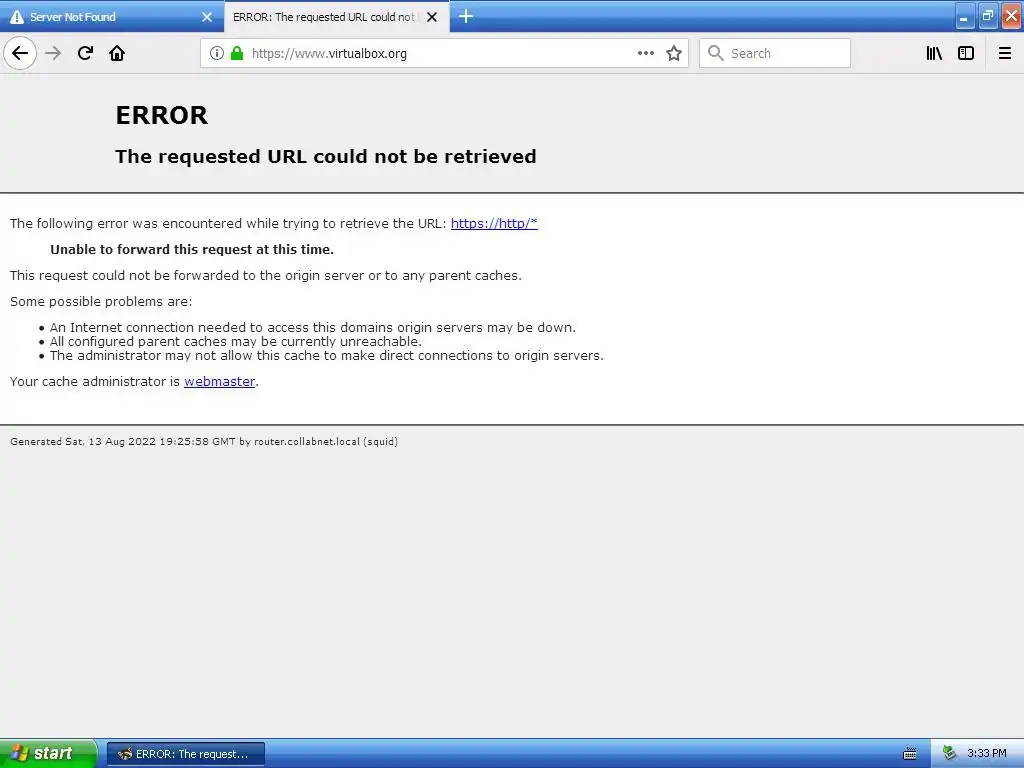Show site information with the info icon

[217, 53]
